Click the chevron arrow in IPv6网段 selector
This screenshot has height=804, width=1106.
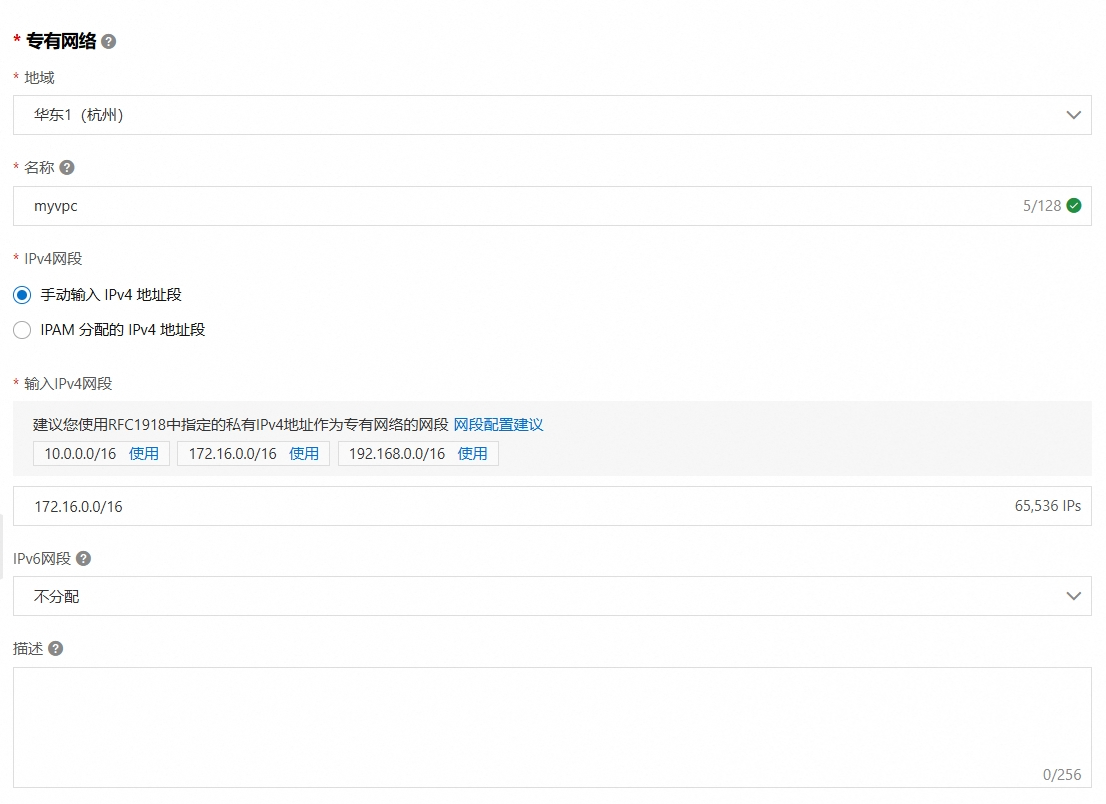(1073, 596)
